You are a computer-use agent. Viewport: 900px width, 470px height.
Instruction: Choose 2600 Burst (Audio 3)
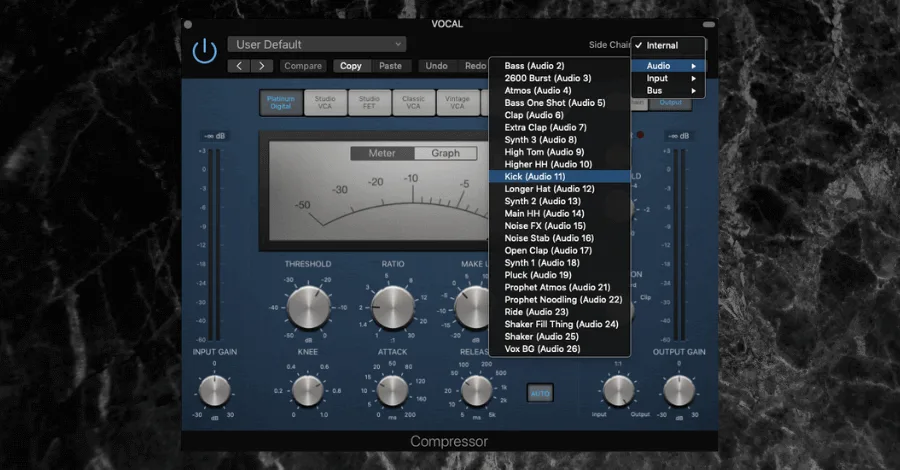click(559, 78)
